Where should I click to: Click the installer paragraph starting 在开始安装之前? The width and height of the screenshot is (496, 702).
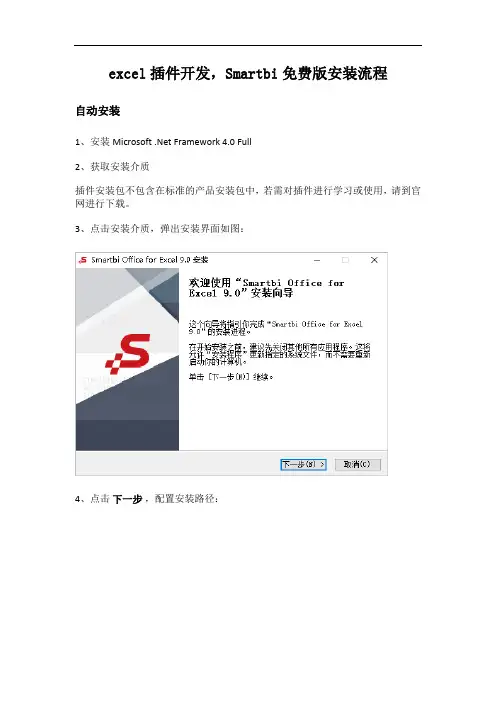click(279, 354)
